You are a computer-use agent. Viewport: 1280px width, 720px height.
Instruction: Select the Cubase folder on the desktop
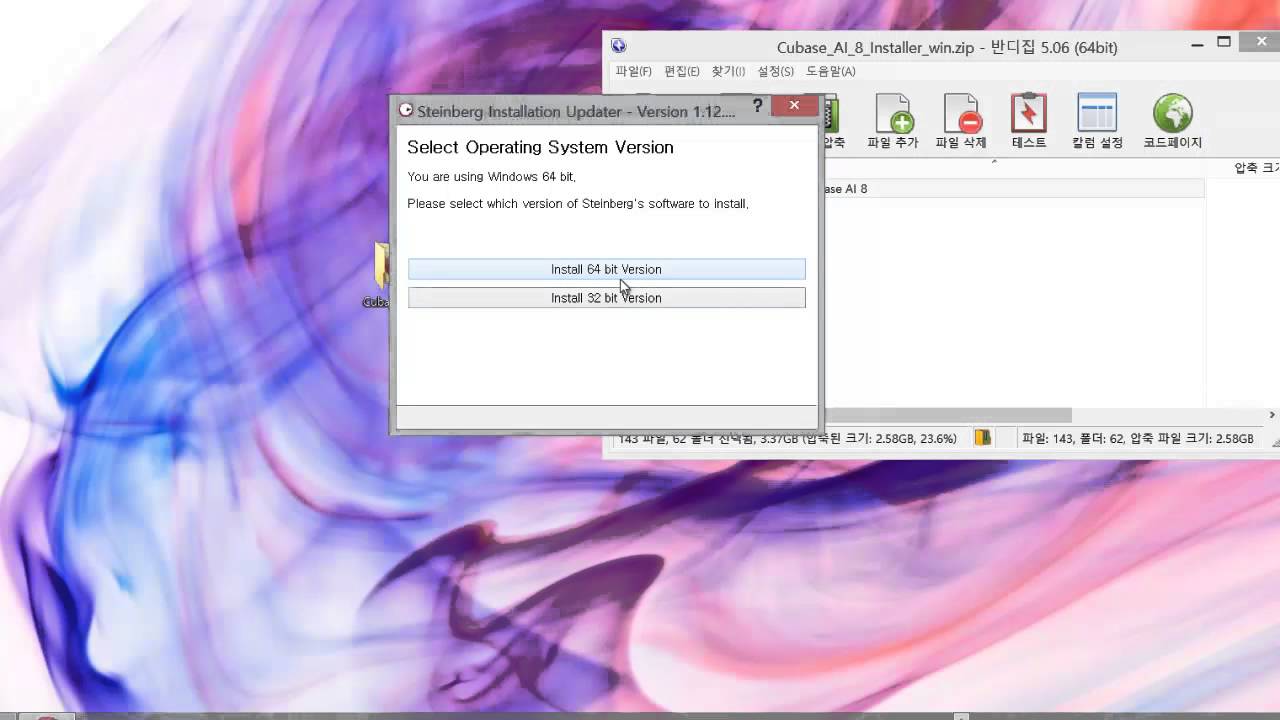(x=380, y=274)
